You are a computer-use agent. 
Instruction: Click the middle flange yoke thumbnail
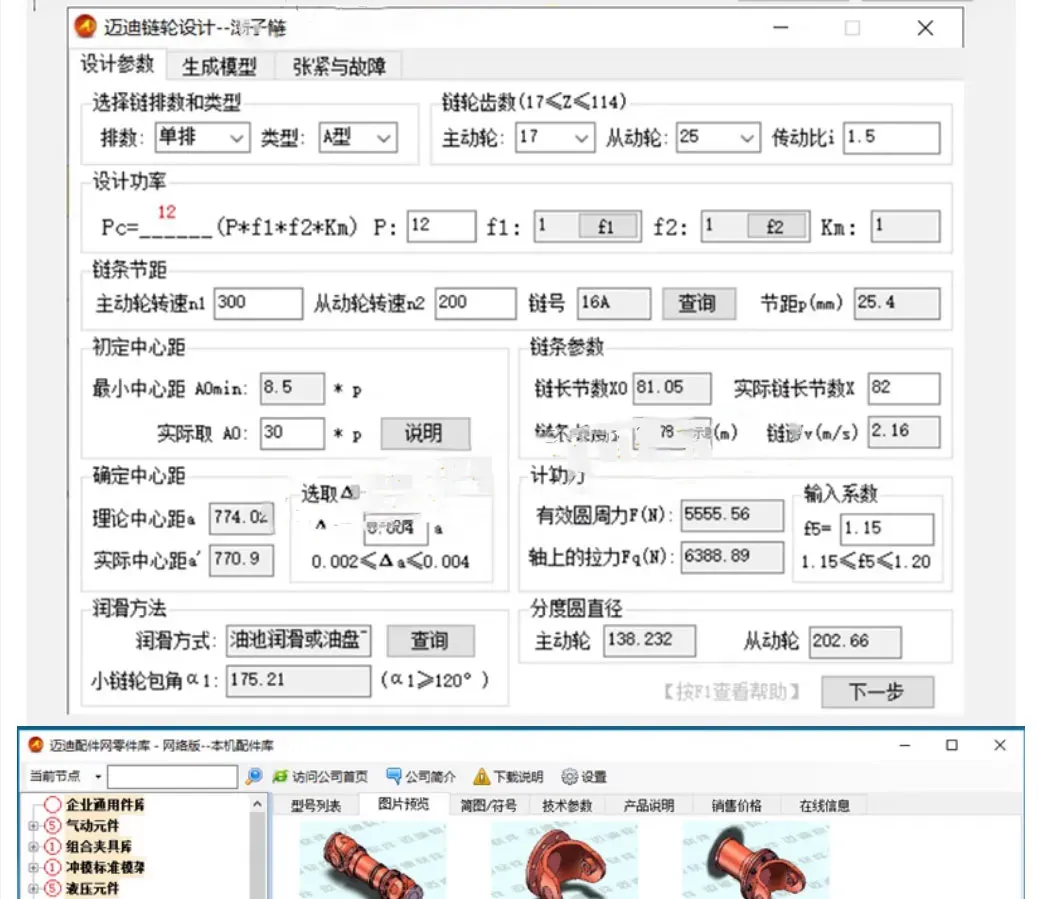(564, 859)
